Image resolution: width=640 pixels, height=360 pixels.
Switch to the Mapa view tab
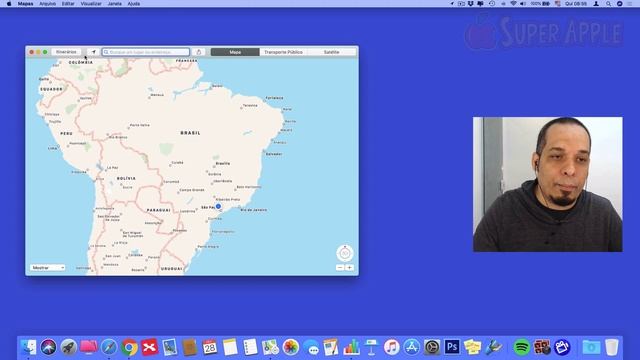click(x=235, y=52)
